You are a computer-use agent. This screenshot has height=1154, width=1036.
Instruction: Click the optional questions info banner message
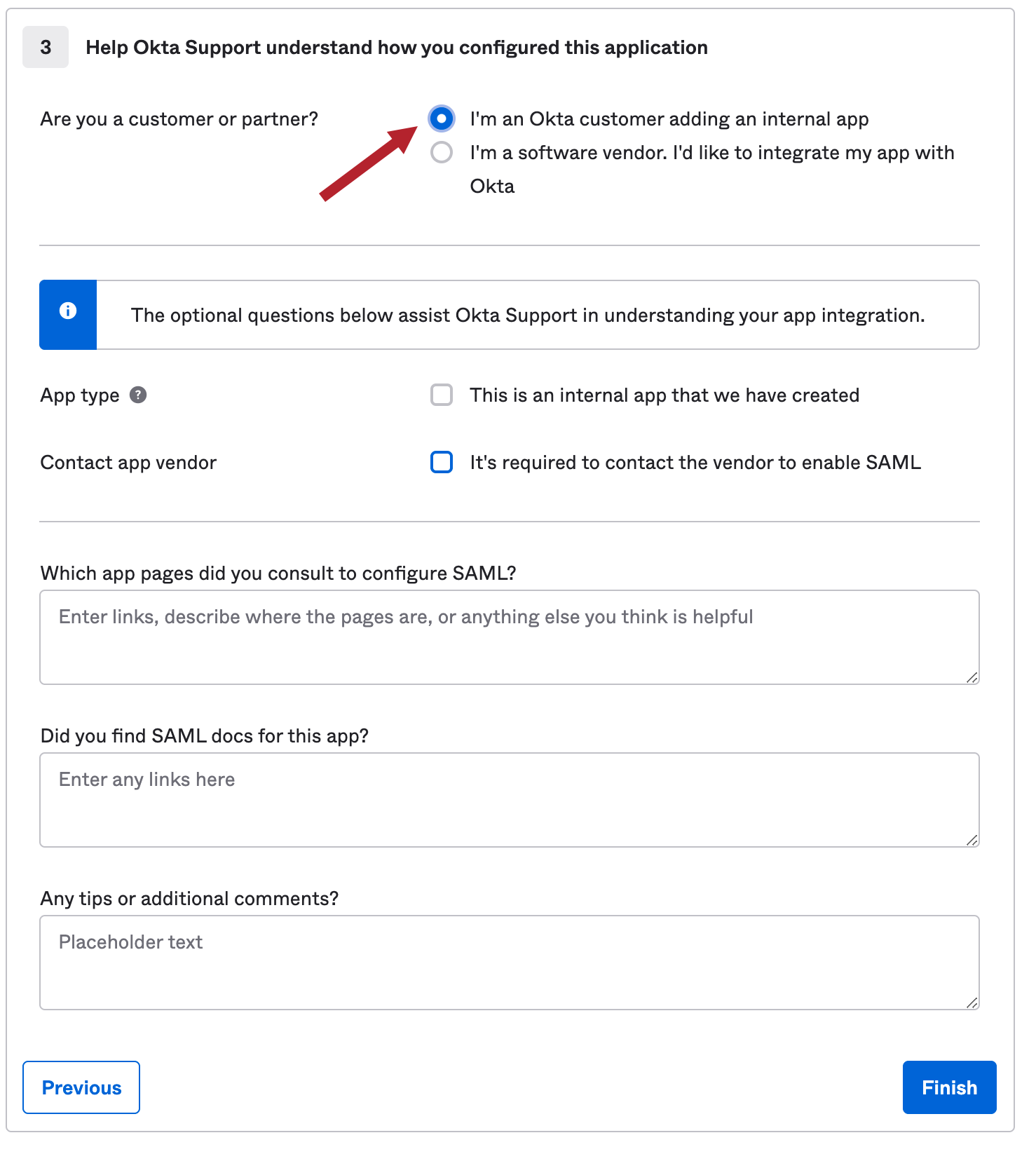[x=528, y=315]
